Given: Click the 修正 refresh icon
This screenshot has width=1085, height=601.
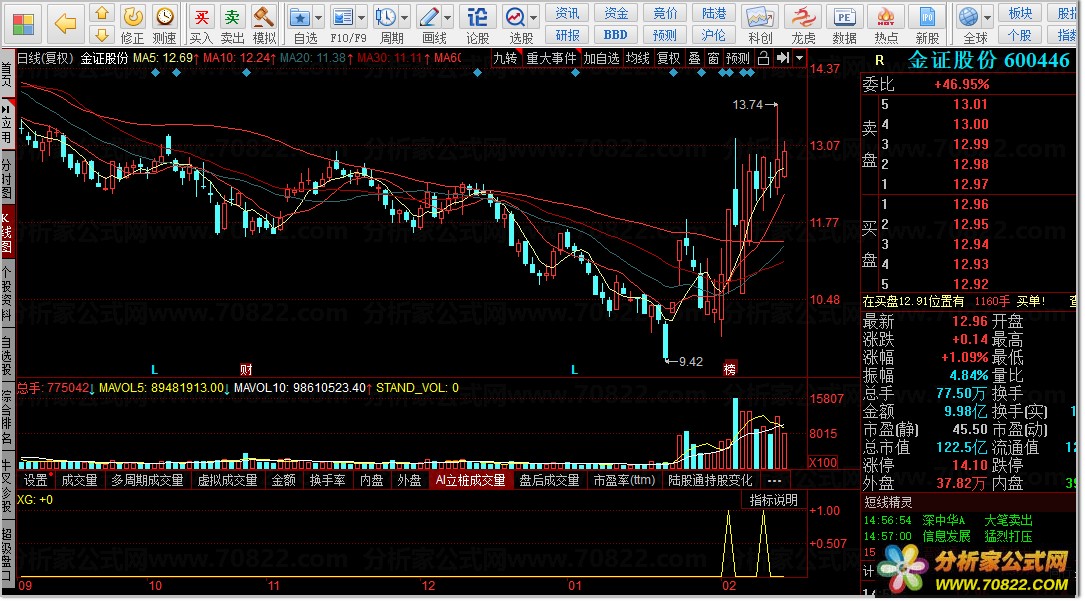Looking at the screenshot, I should tap(132, 17).
